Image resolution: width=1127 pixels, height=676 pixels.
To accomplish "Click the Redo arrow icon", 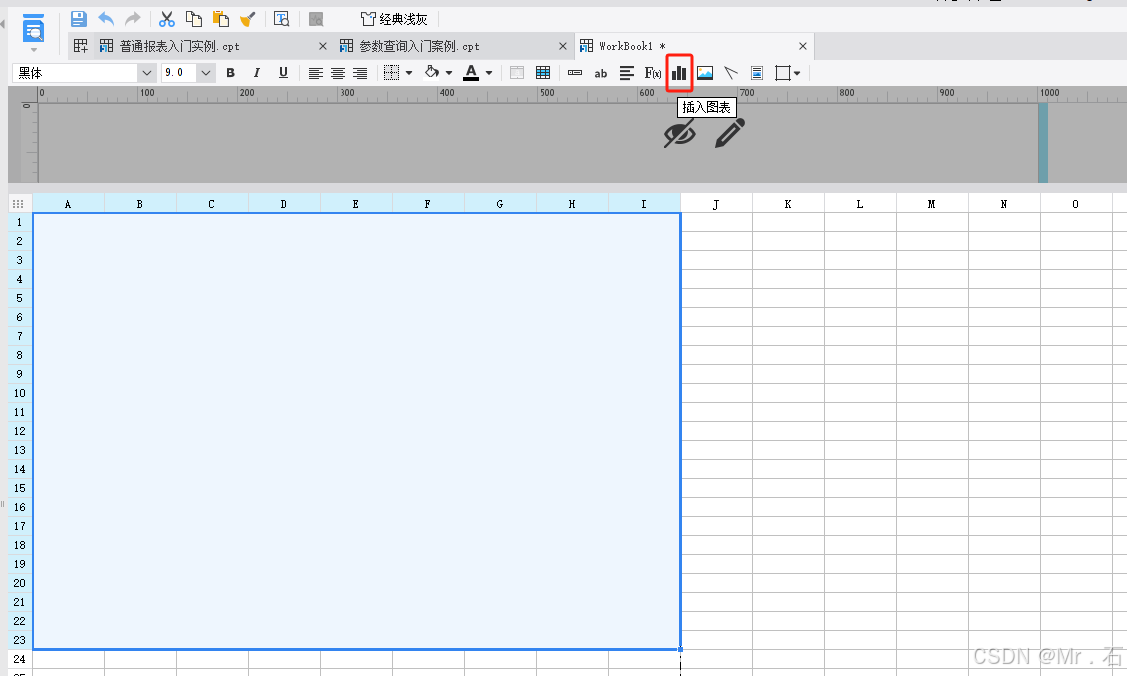I will point(133,19).
